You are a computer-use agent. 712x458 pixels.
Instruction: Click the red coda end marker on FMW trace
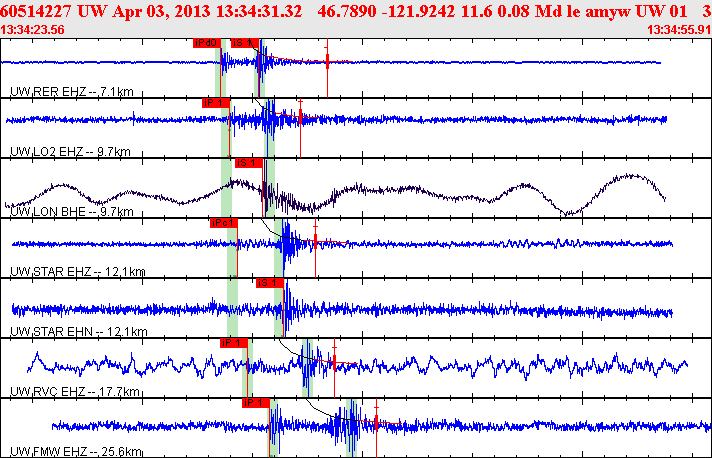coord(376,423)
